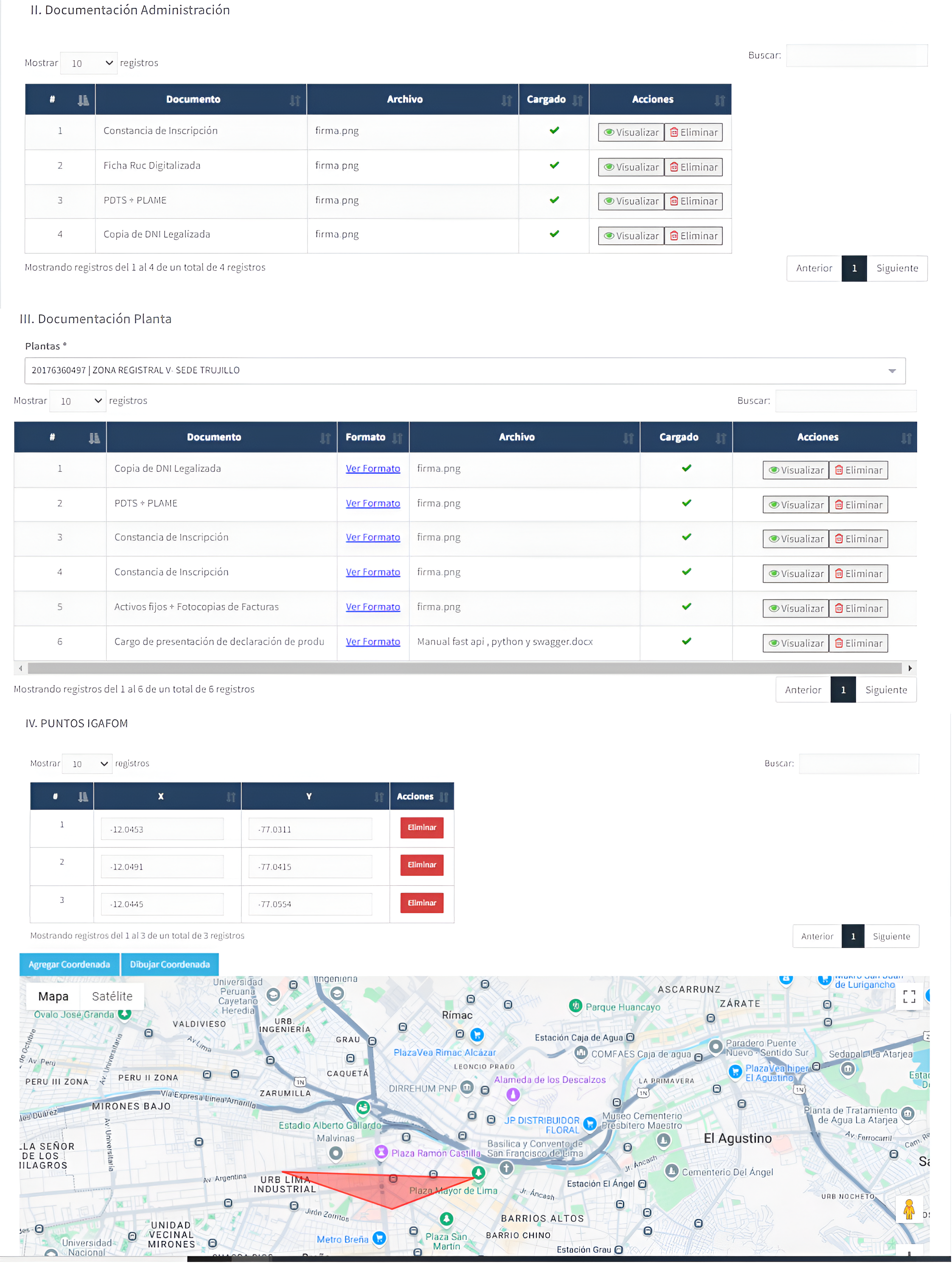
Task: Go to Anterior page in Administración table
Action: 813,268
